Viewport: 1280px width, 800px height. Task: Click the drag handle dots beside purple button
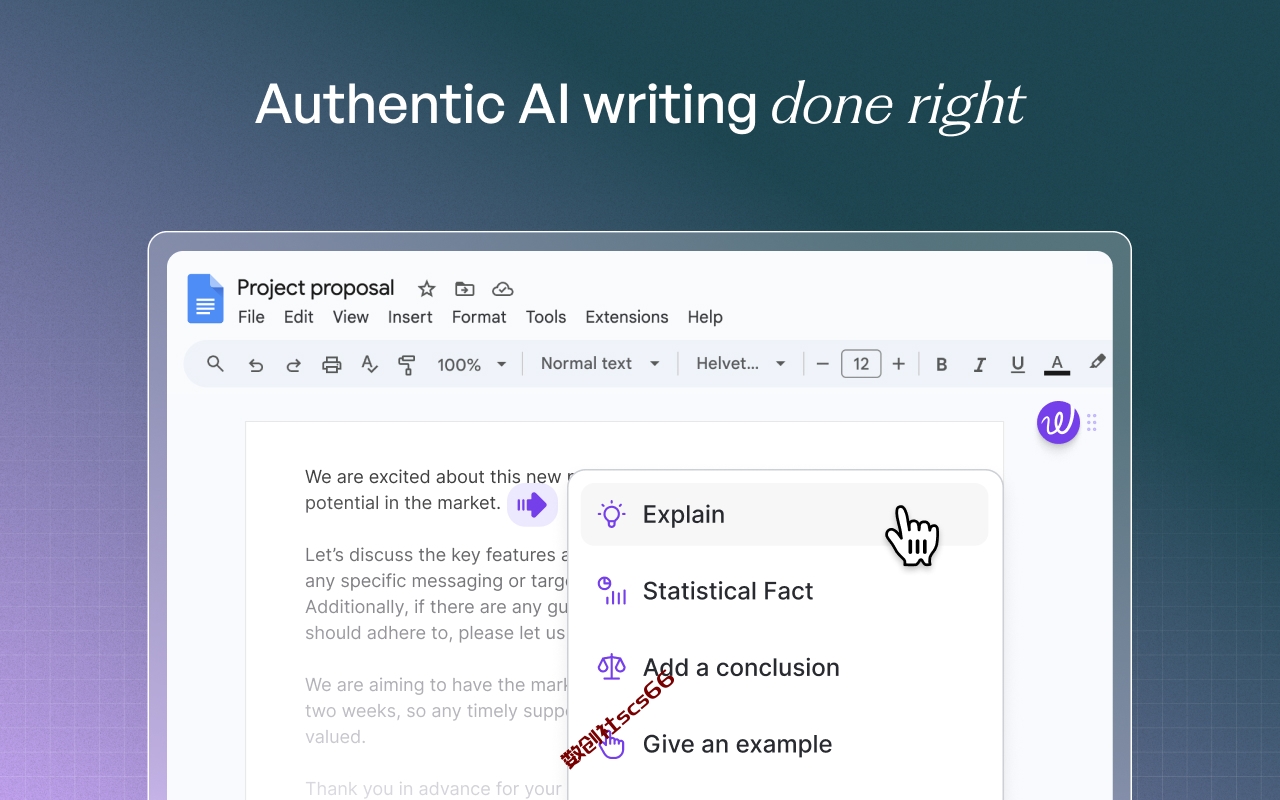(1092, 422)
